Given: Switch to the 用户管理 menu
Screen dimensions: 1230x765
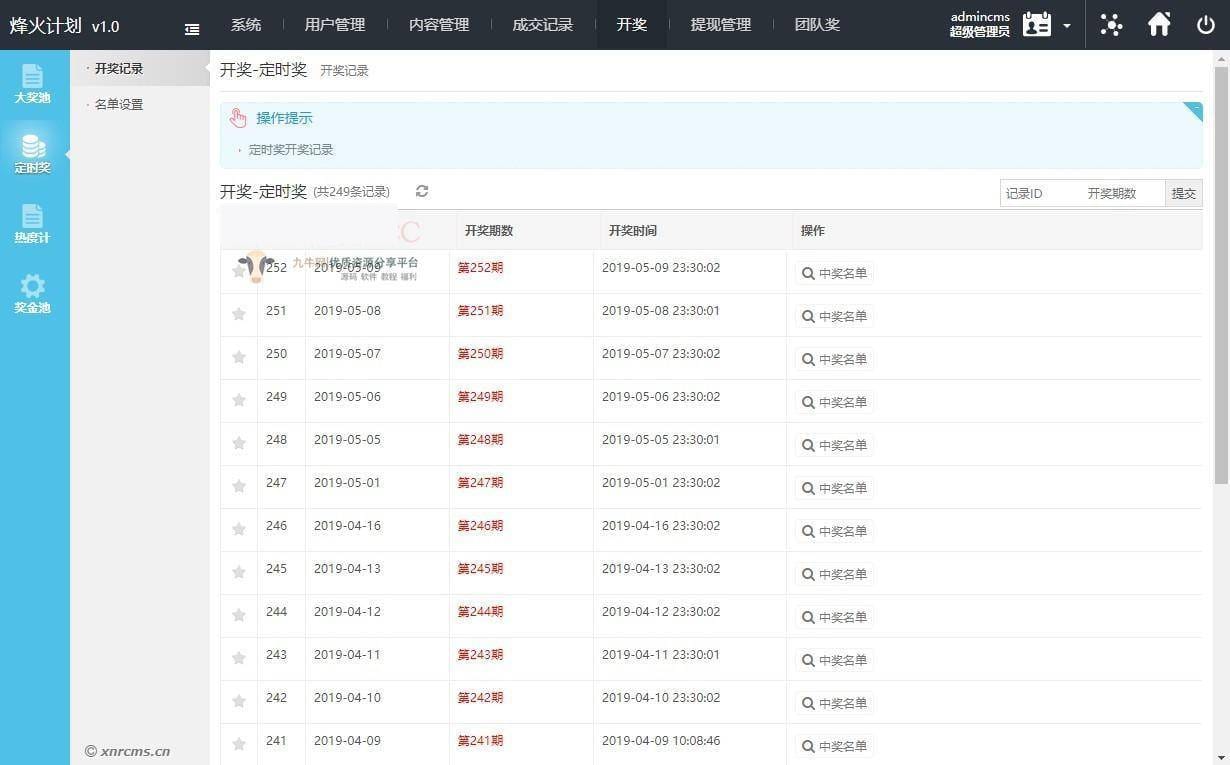Looking at the screenshot, I should pos(334,24).
